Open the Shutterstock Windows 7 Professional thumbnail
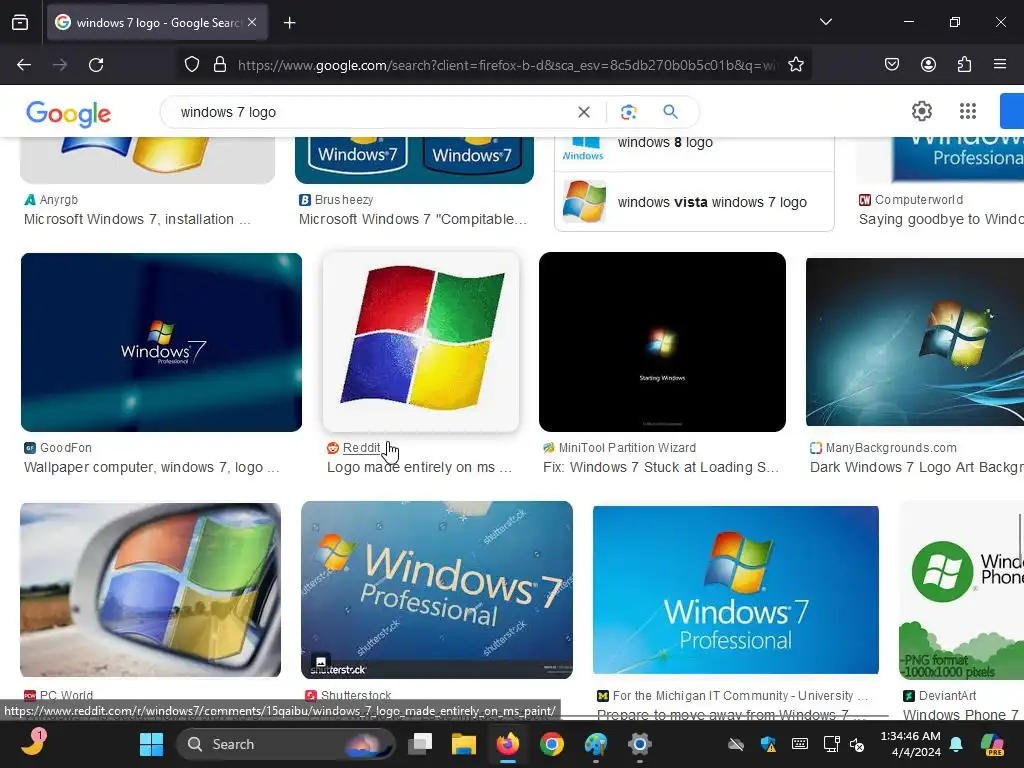The height and width of the screenshot is (768, 1024). pos(437,590)
